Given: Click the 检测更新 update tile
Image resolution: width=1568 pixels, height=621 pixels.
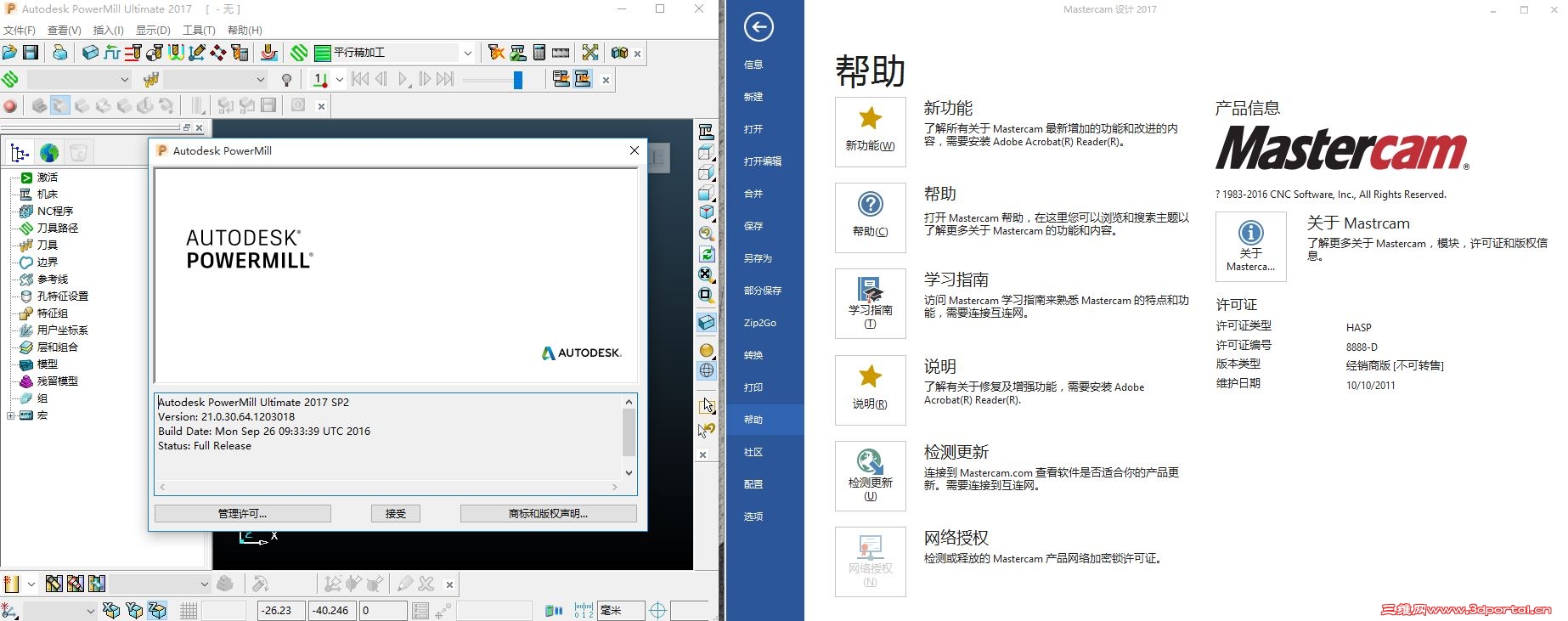Looking at the screenshot, I should (870, 476).
